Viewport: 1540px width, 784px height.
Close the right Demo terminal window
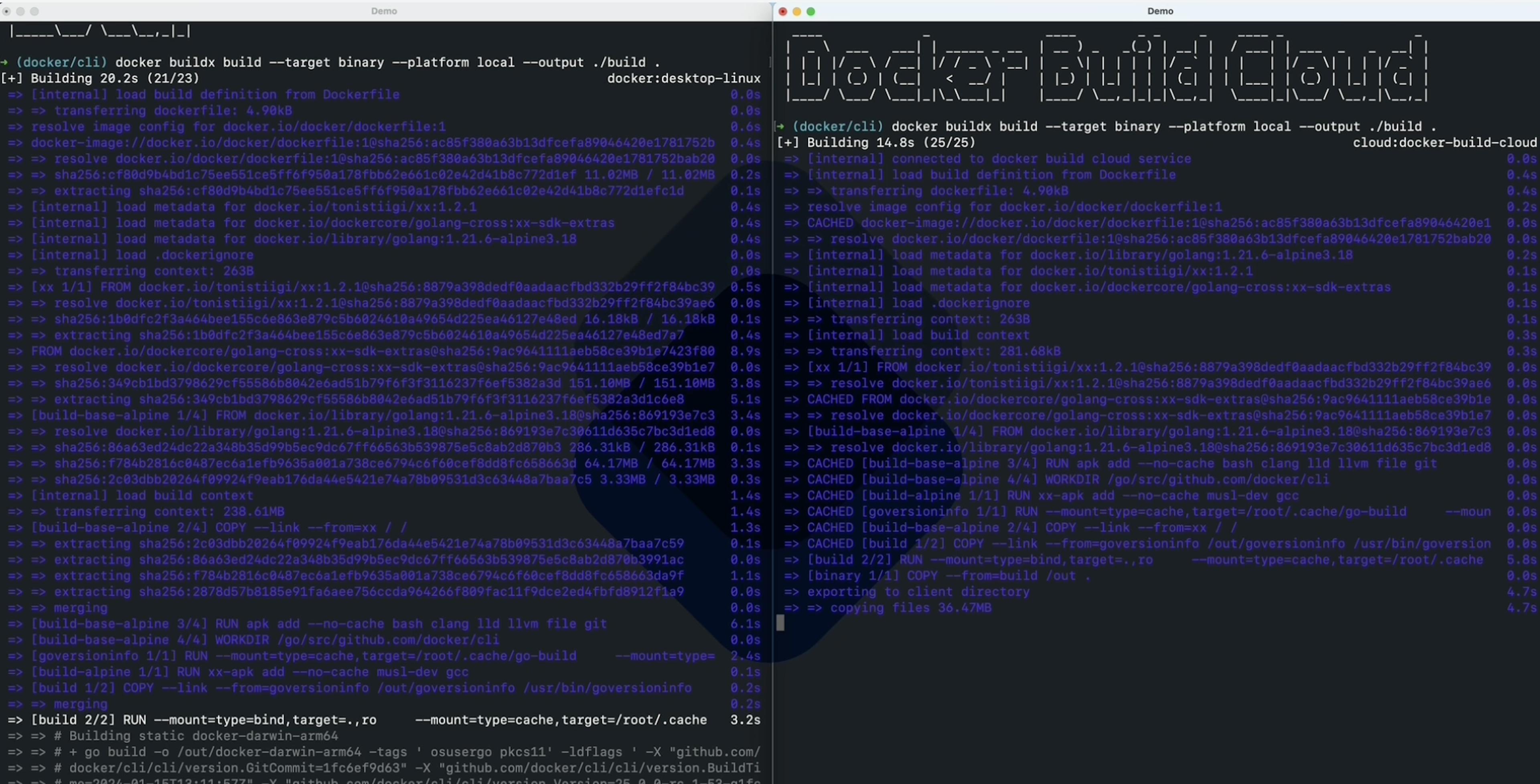[x=782, y=11]
